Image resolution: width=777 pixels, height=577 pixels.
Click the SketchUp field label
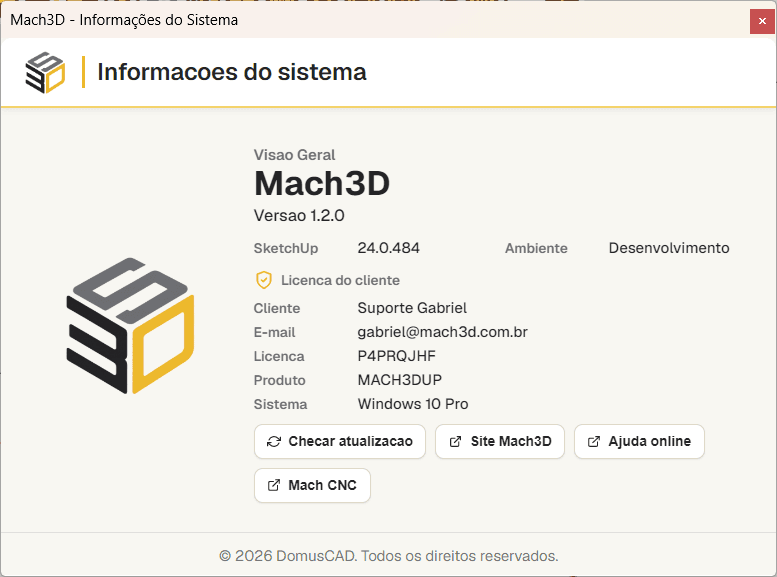(x=286, y=248)
